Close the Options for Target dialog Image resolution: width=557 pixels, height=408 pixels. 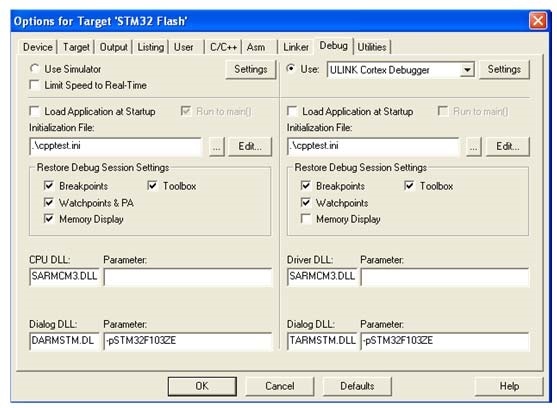538,21
